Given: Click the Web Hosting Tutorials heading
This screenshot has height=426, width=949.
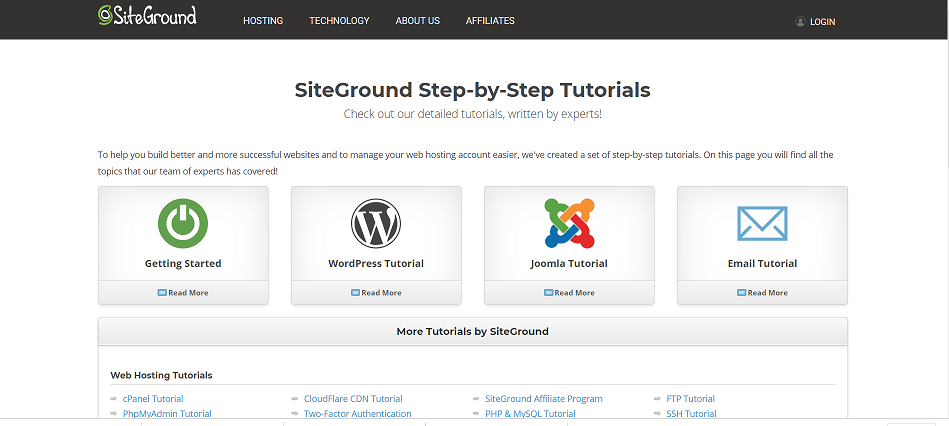Looking at the screenshot, I should tap(162, 375).
